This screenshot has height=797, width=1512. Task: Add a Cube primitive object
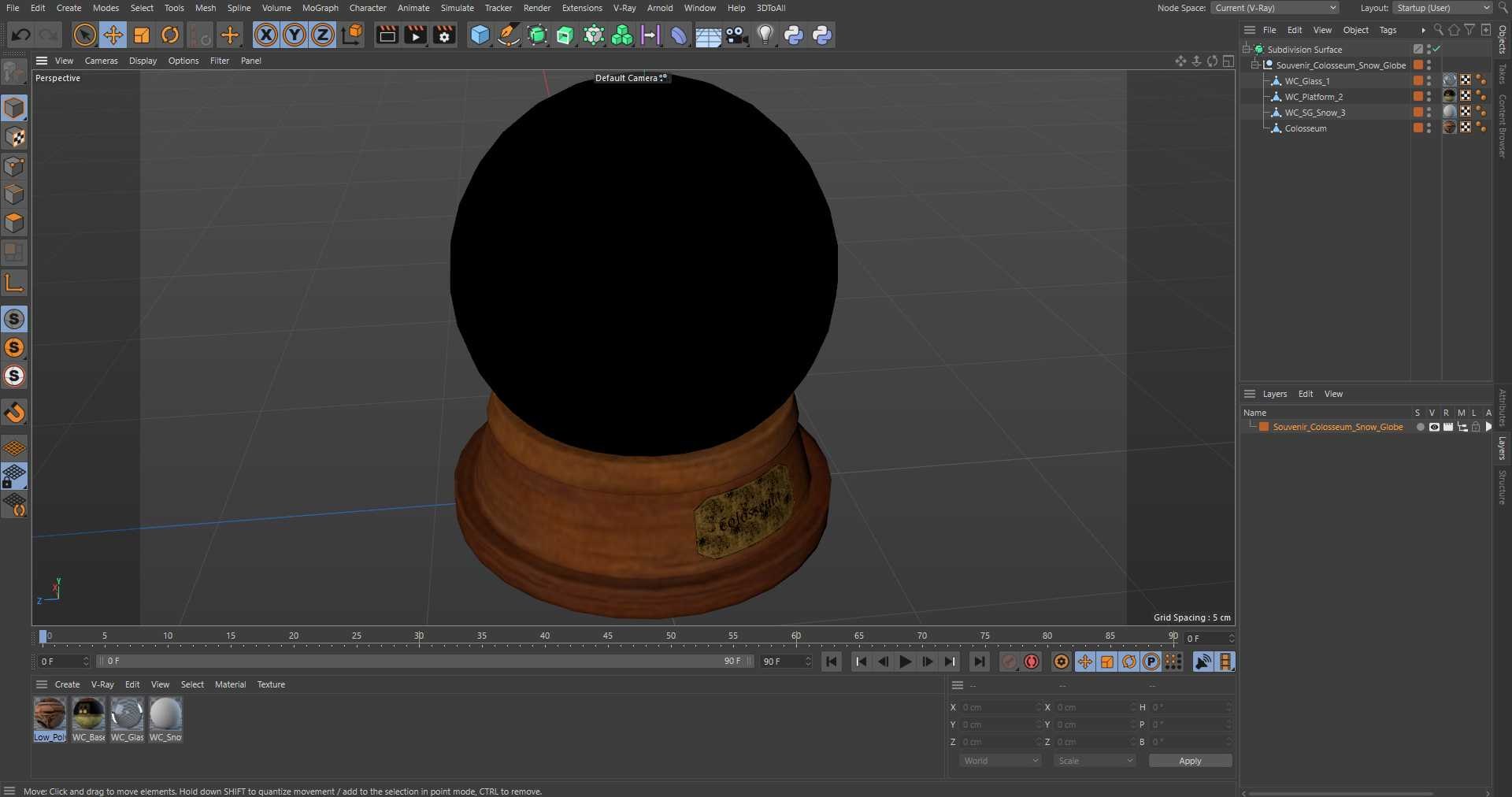[480, 35]
